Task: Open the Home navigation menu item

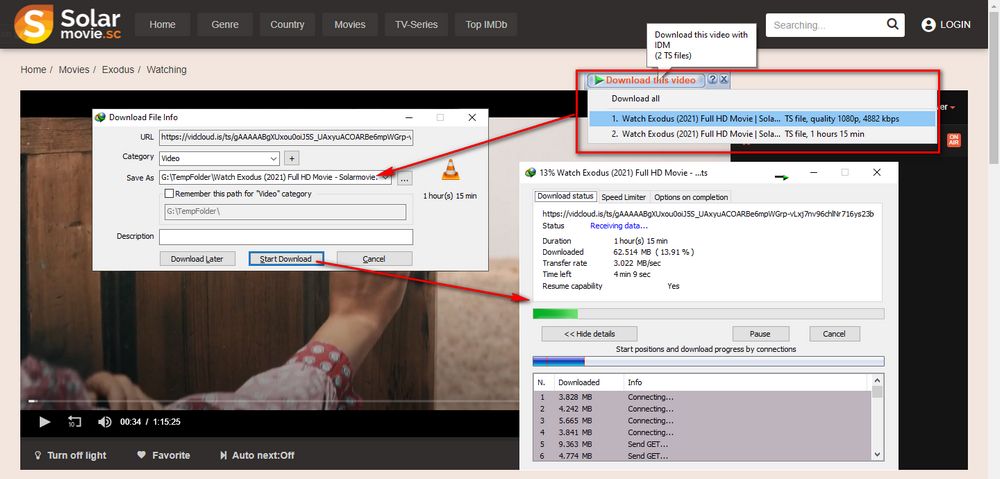Action: pos(162,25)
